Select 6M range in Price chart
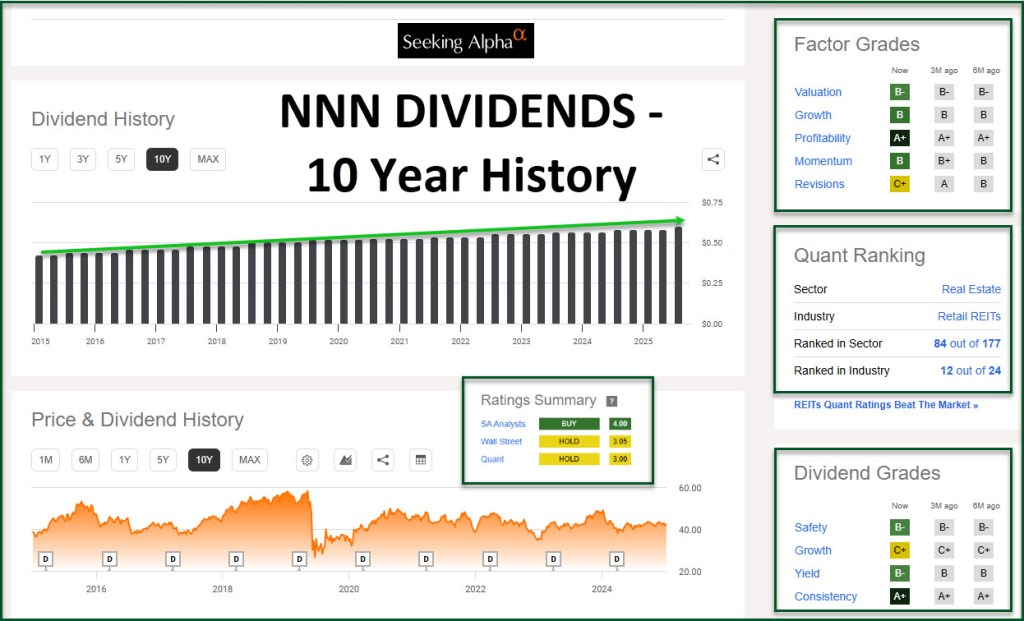 [85, 460]
